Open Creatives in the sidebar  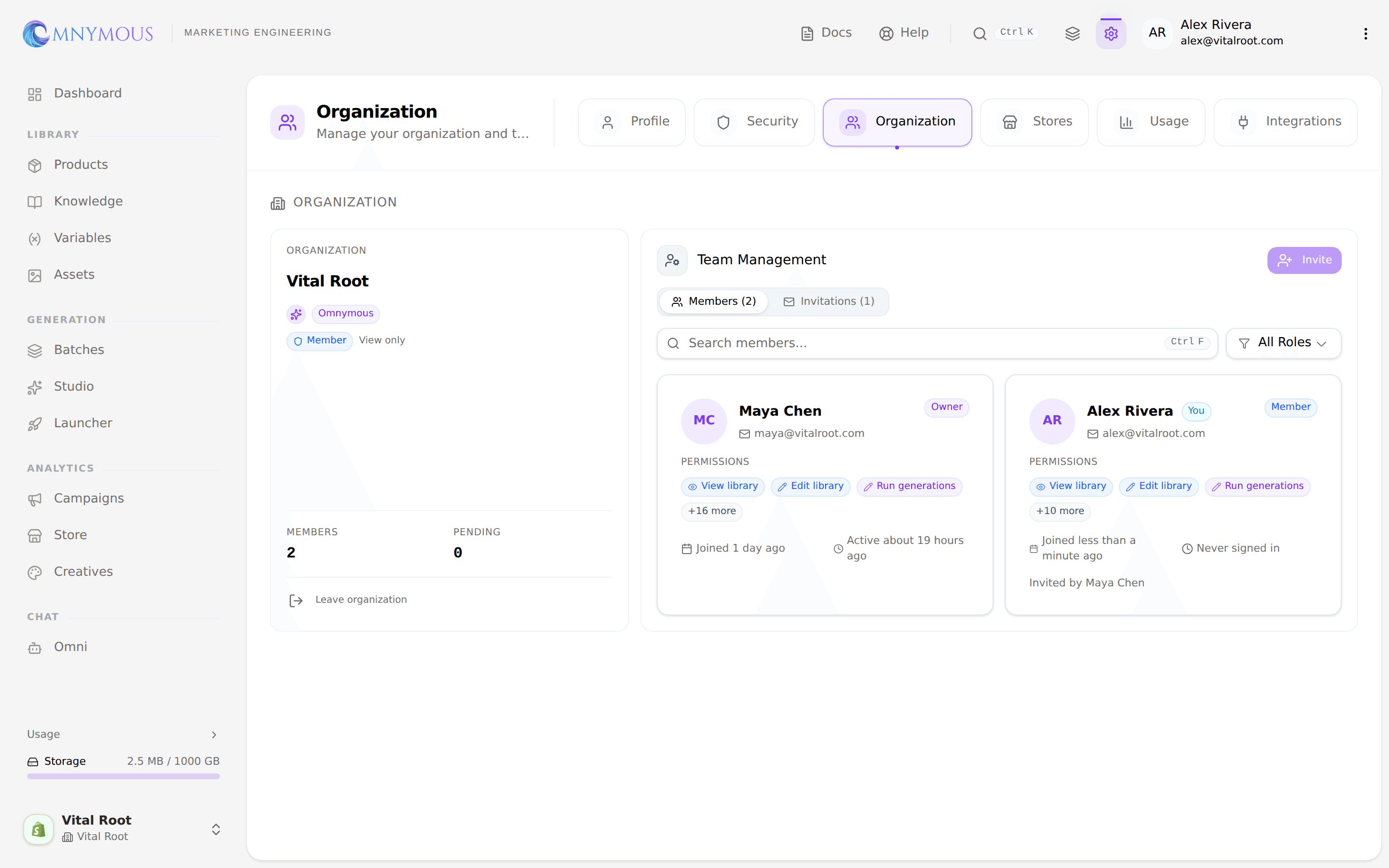pos(123,572)
